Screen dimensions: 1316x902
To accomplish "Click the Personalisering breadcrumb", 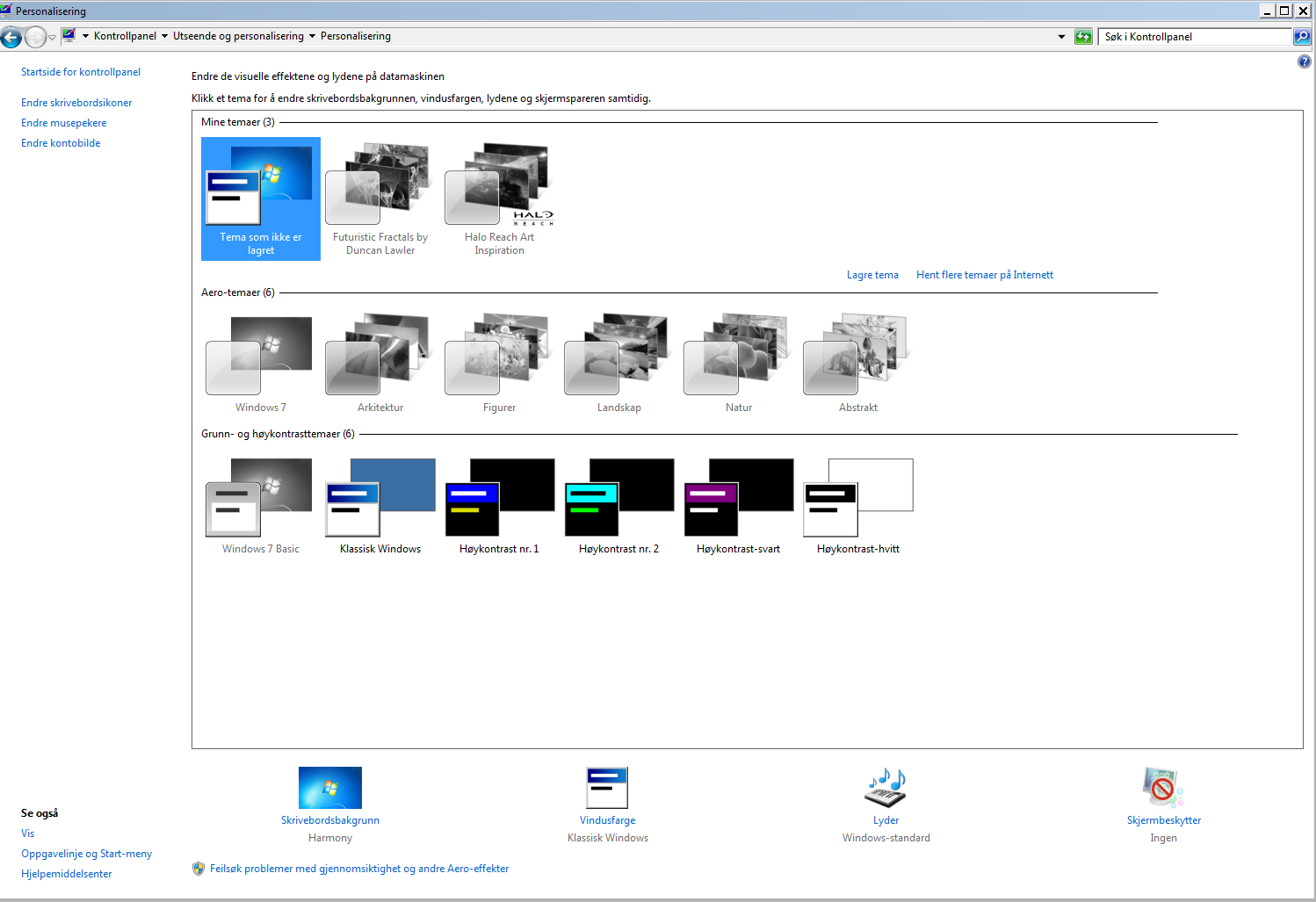I will coord(356,36).
